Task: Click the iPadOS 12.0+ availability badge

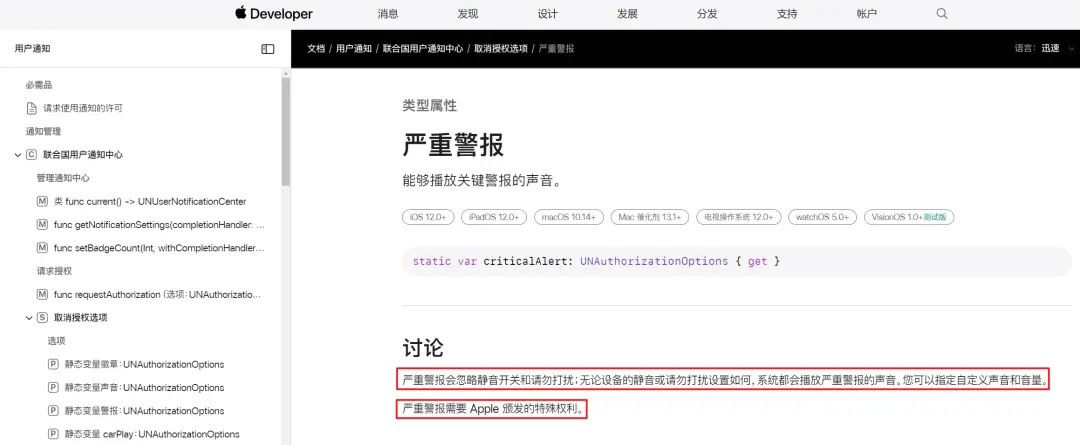Action: (494, 217)
